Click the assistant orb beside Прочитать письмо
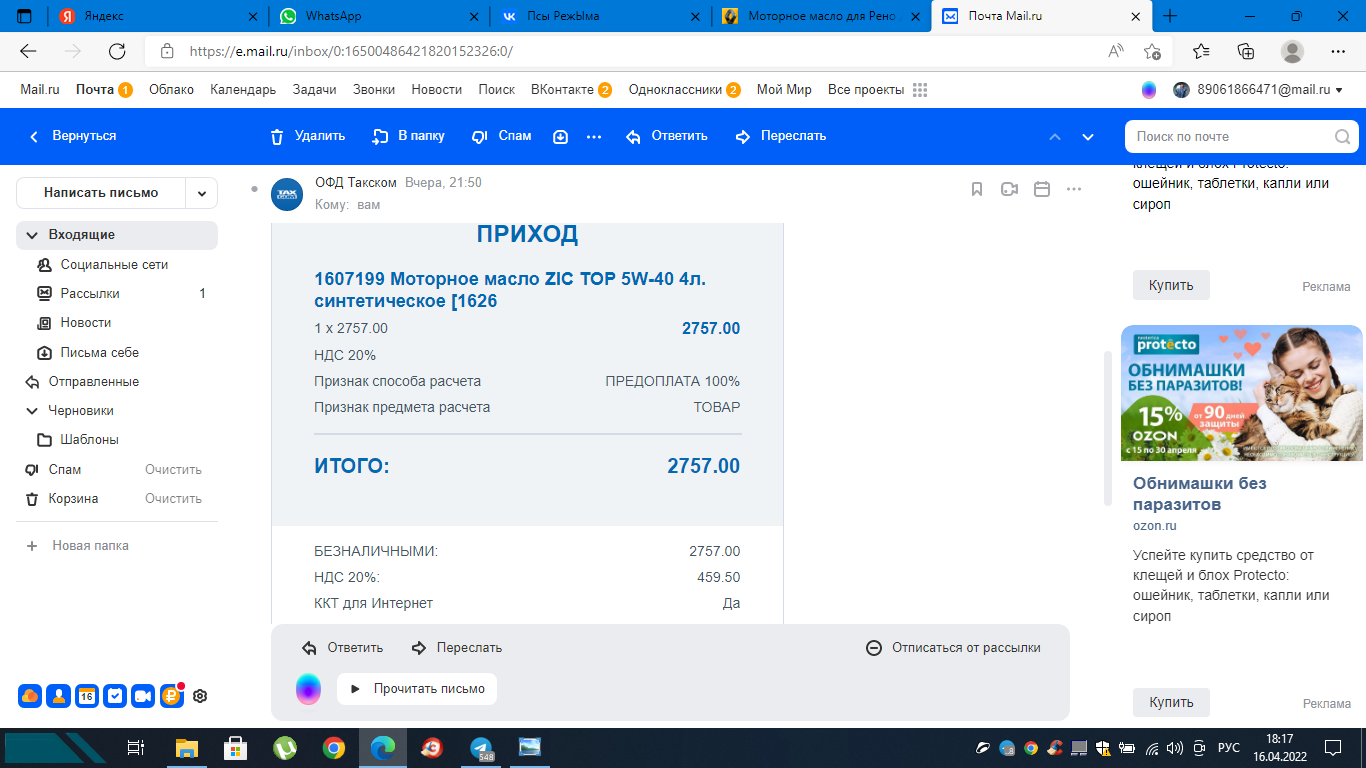 click(308, 689)
